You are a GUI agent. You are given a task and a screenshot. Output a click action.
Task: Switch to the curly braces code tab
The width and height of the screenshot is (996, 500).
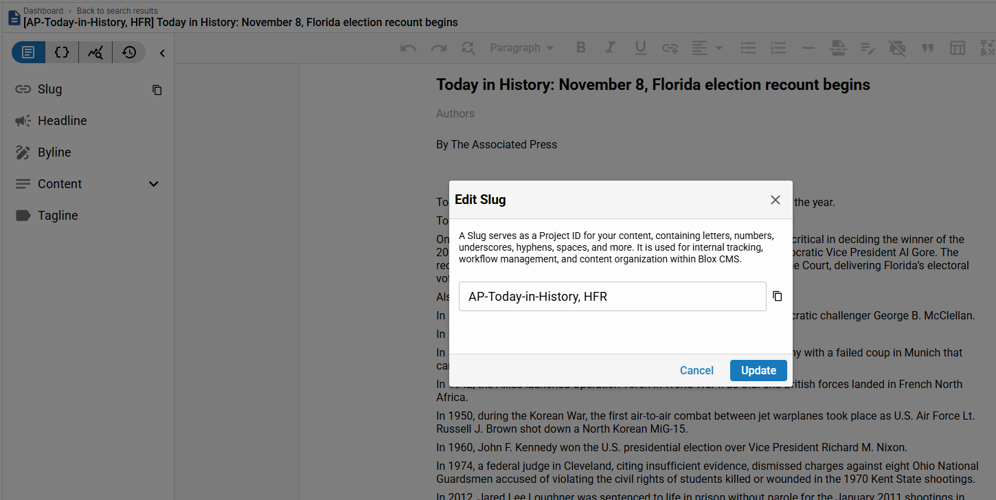tap(62, 52)
